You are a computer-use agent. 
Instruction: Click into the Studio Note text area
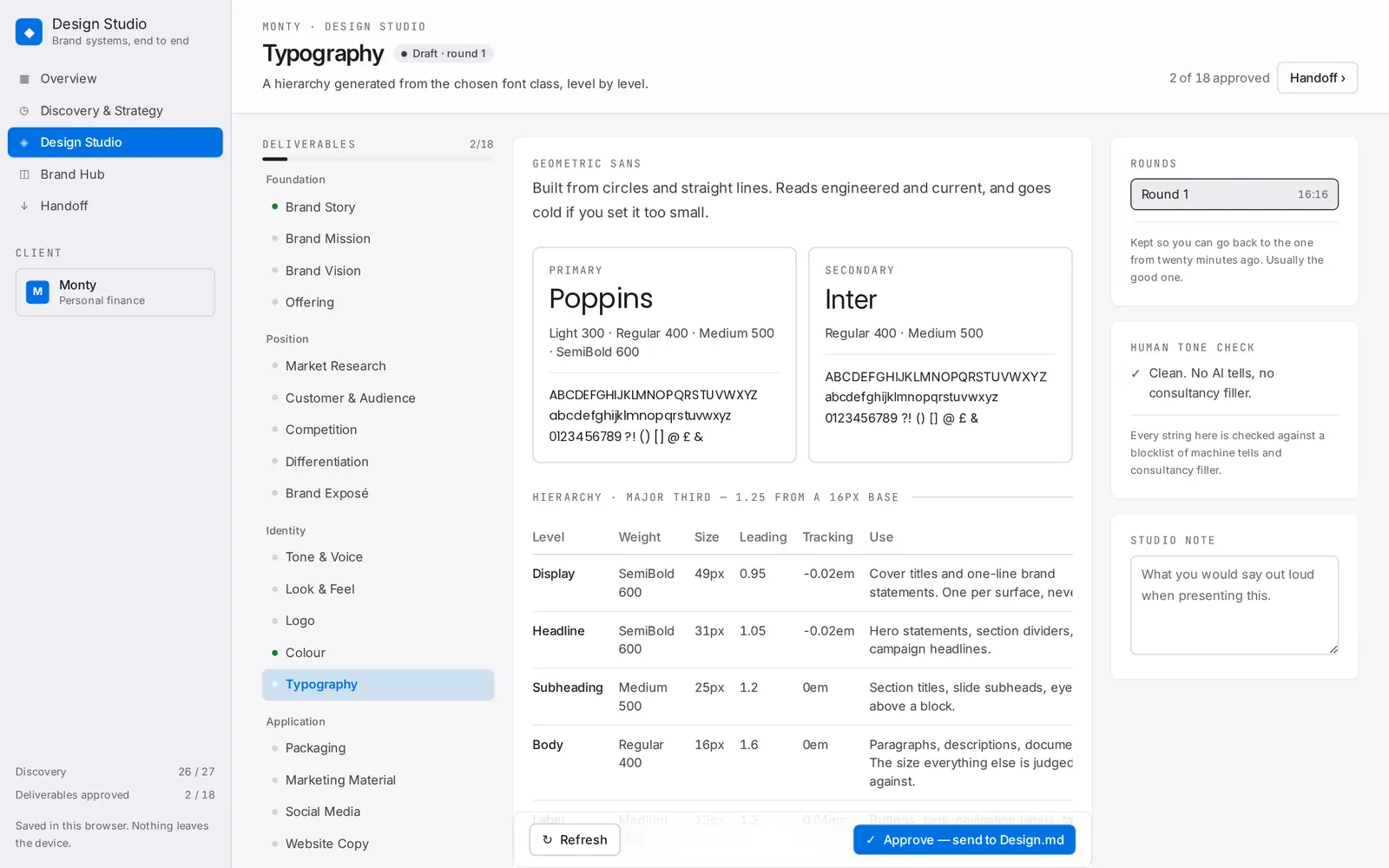point(1234,605)
